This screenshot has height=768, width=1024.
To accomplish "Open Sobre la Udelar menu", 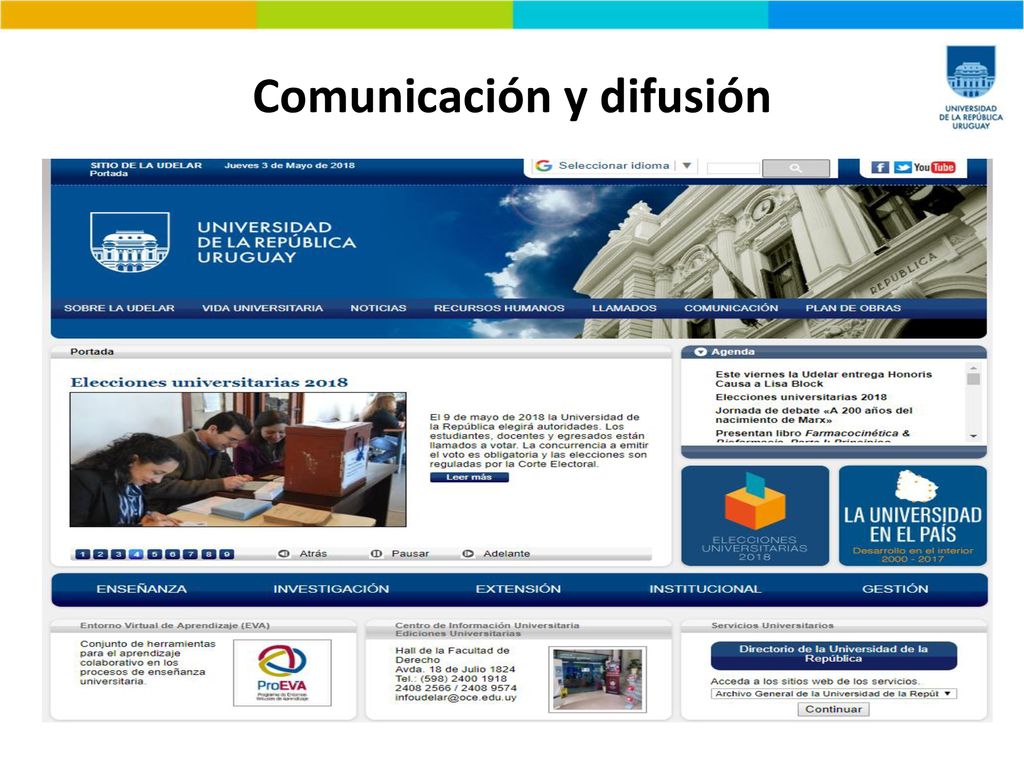I will [120, 308].
